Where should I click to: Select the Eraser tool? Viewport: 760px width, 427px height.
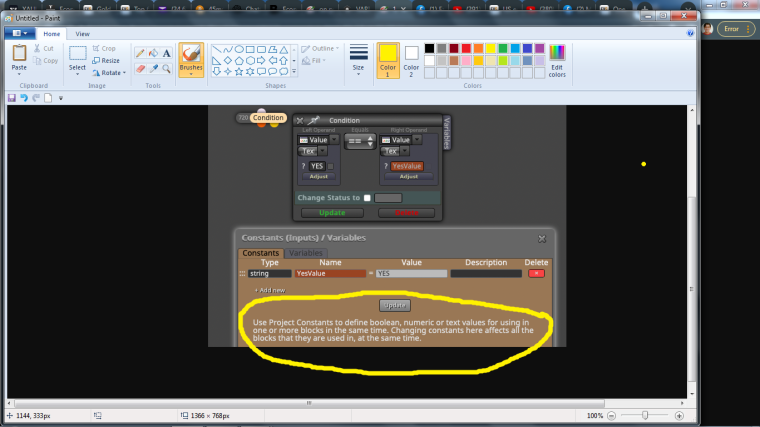(x=140, y=68)
